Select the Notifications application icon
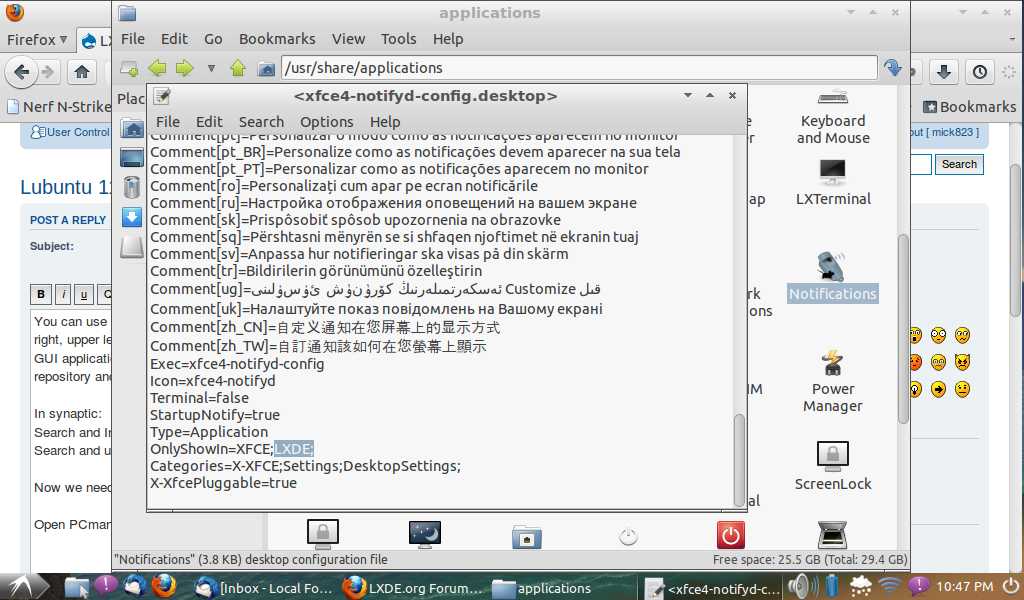This screenshot has height=600, width=1024. point(833,277)
